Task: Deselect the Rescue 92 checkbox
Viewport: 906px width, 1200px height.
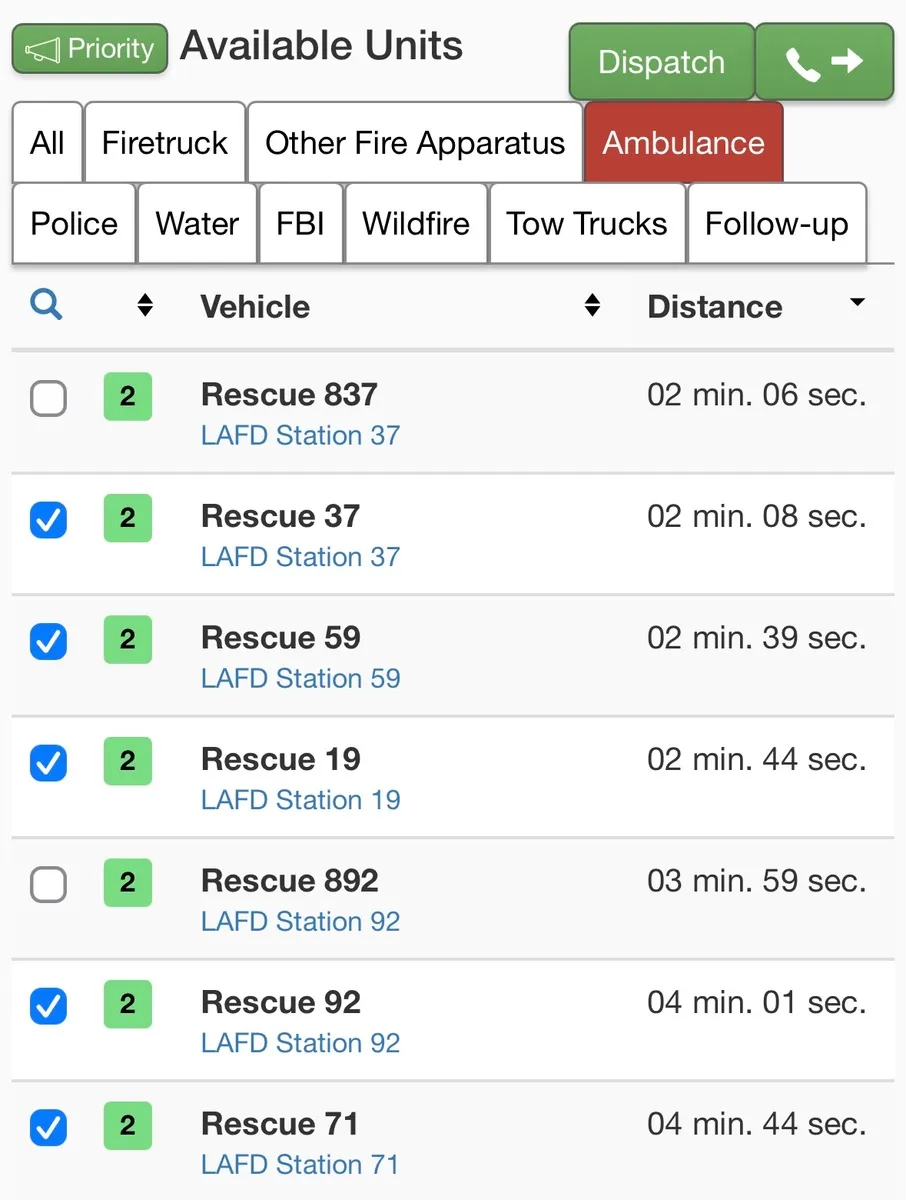Action: pos(48,1006)
